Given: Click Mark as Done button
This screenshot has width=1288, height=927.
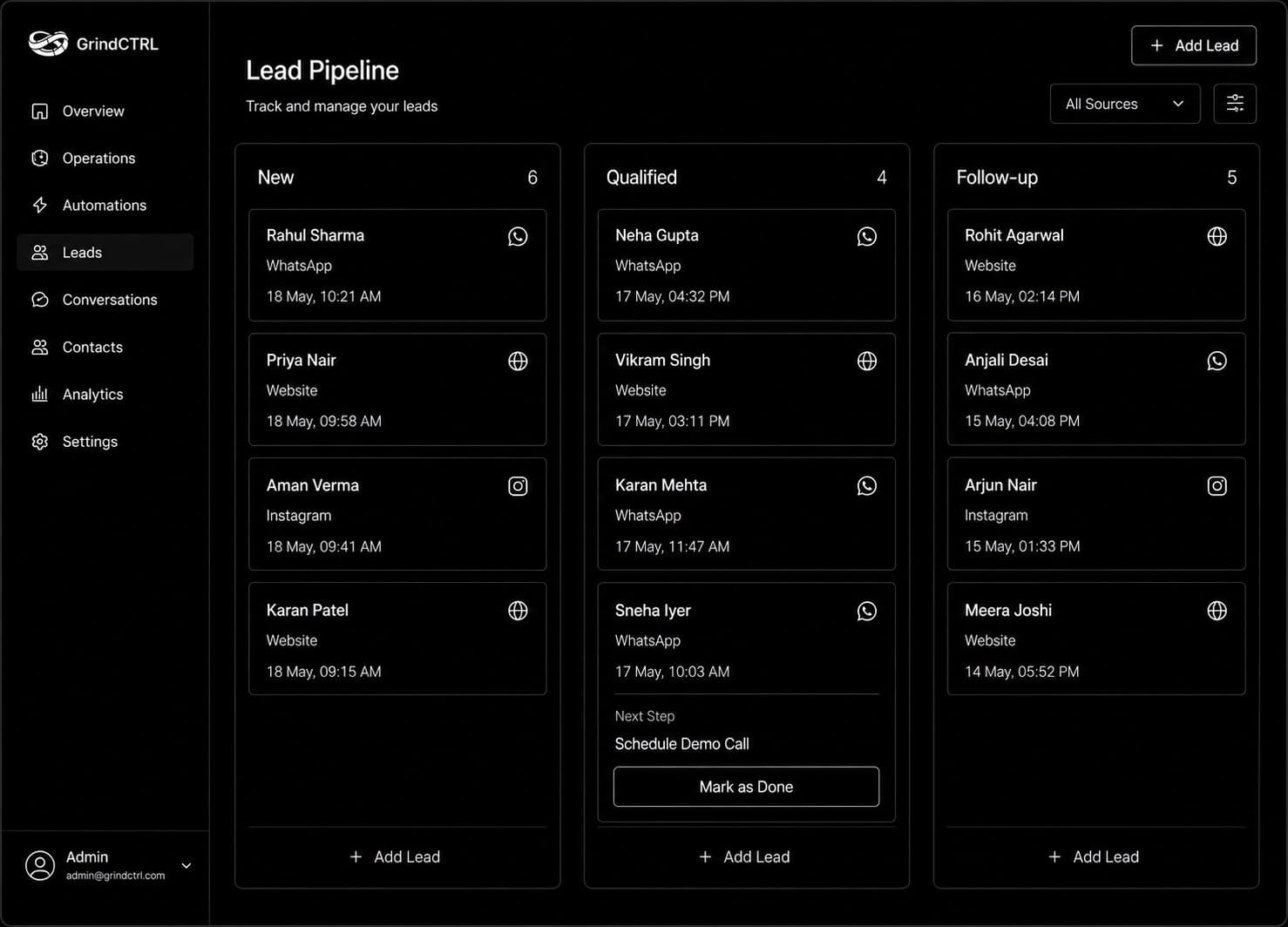Looking at the screenshot, I should click(x=746, y=787).
